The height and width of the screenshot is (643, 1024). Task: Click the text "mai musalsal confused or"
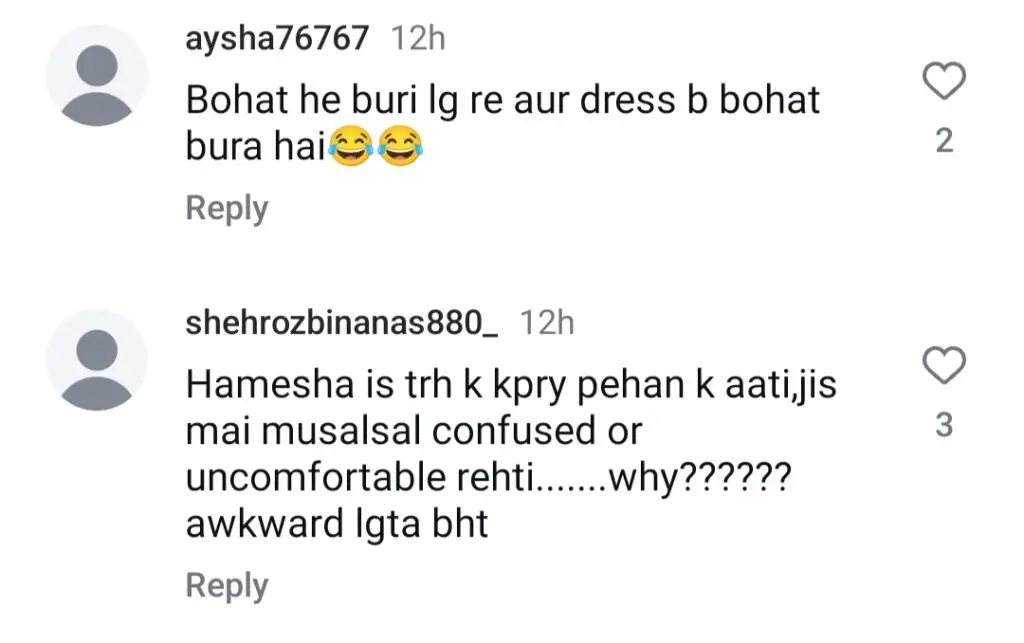pos(413,431)
